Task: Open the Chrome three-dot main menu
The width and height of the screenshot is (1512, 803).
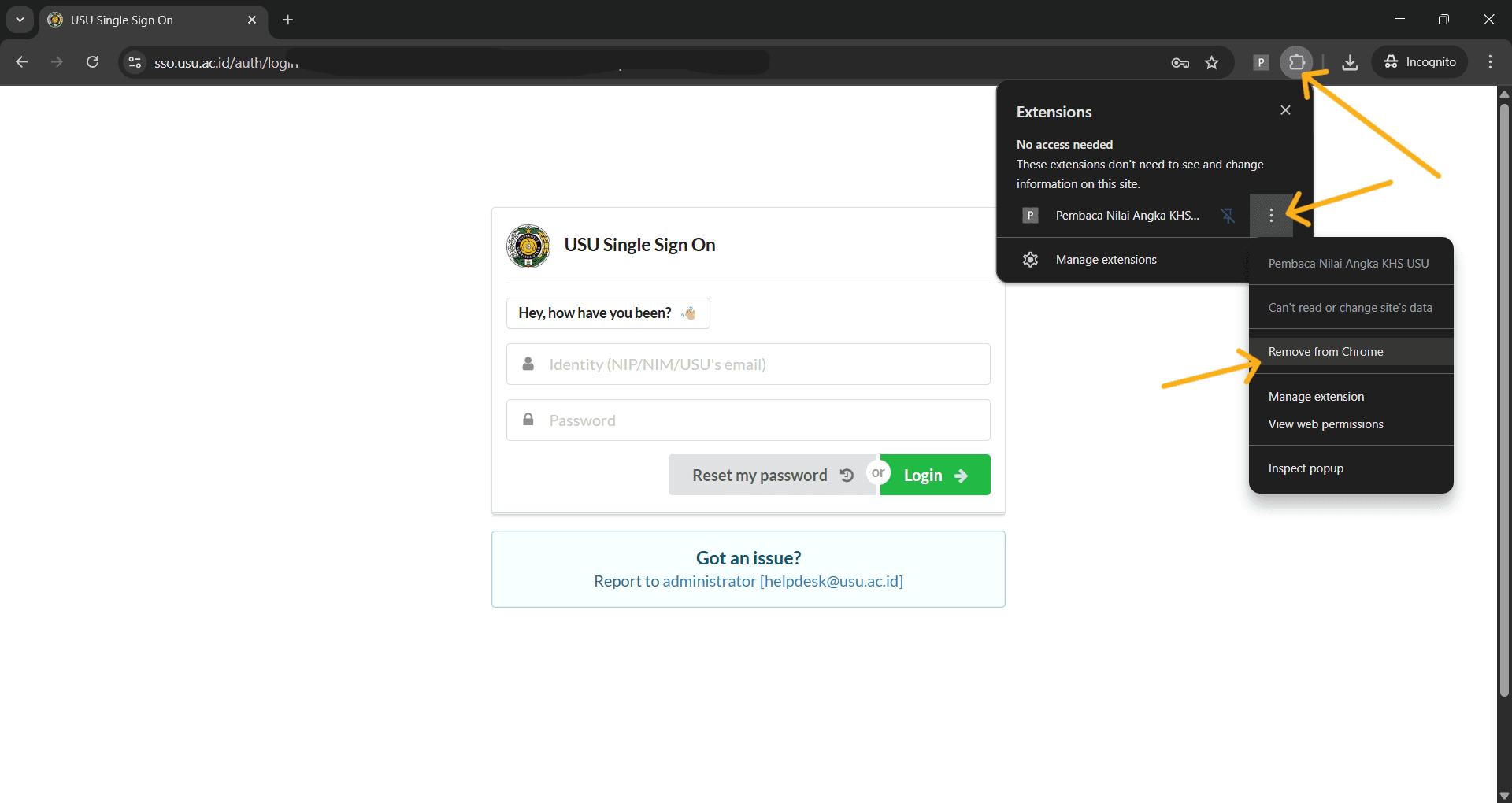Action: [1490, 62]
